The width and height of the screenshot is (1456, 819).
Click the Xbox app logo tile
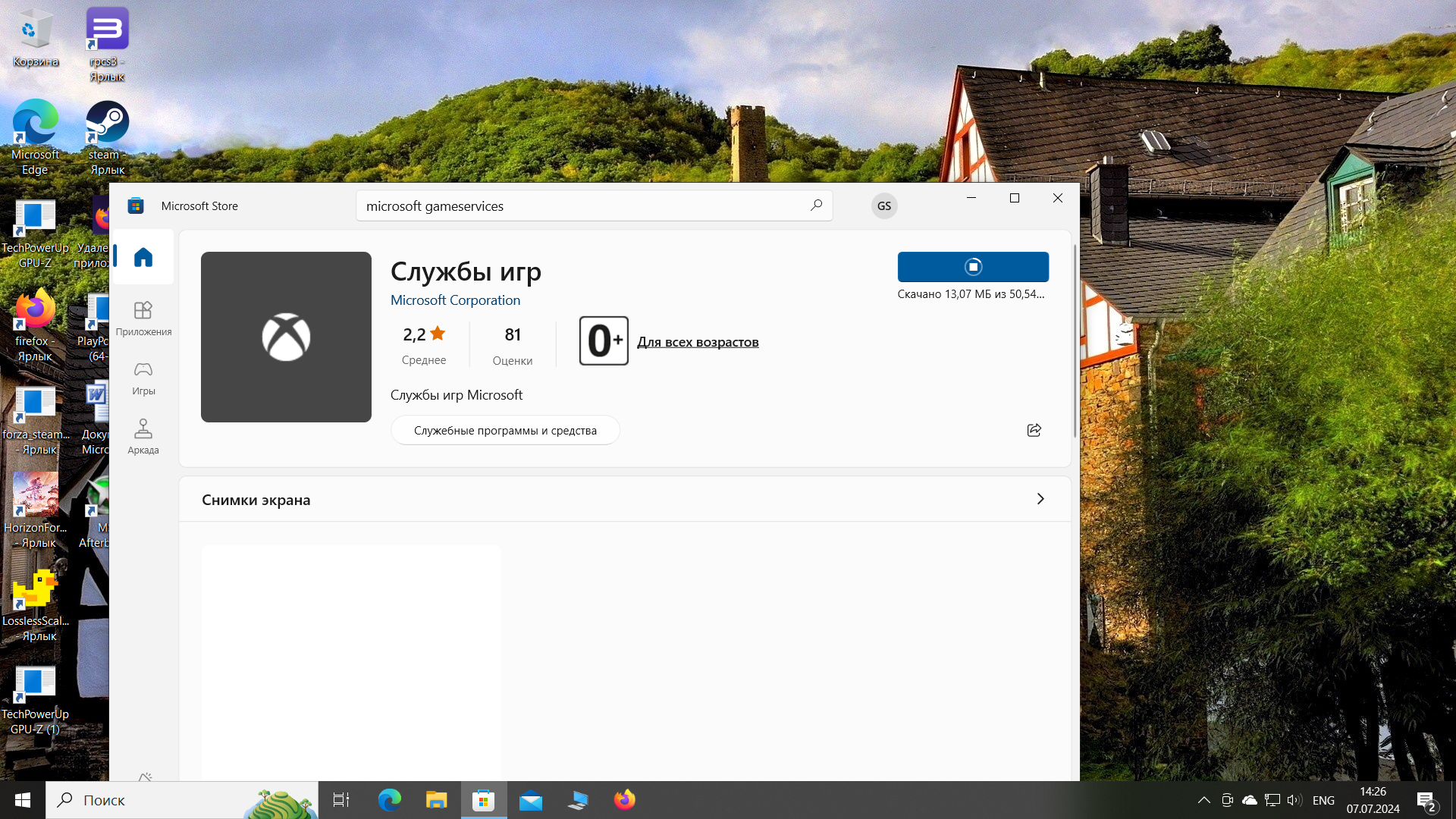point(286,337)
